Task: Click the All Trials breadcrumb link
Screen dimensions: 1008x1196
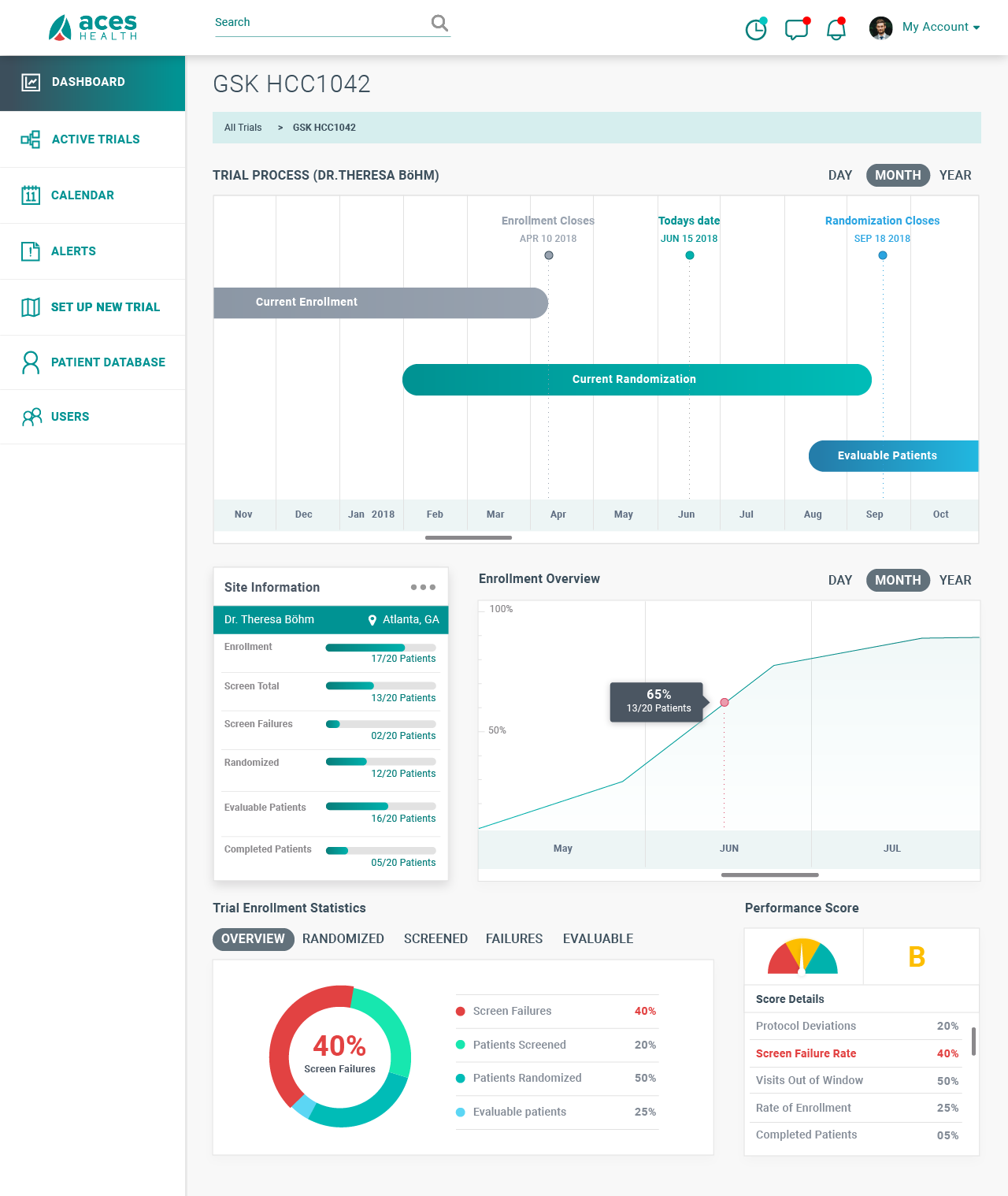Action: [243, 128]
